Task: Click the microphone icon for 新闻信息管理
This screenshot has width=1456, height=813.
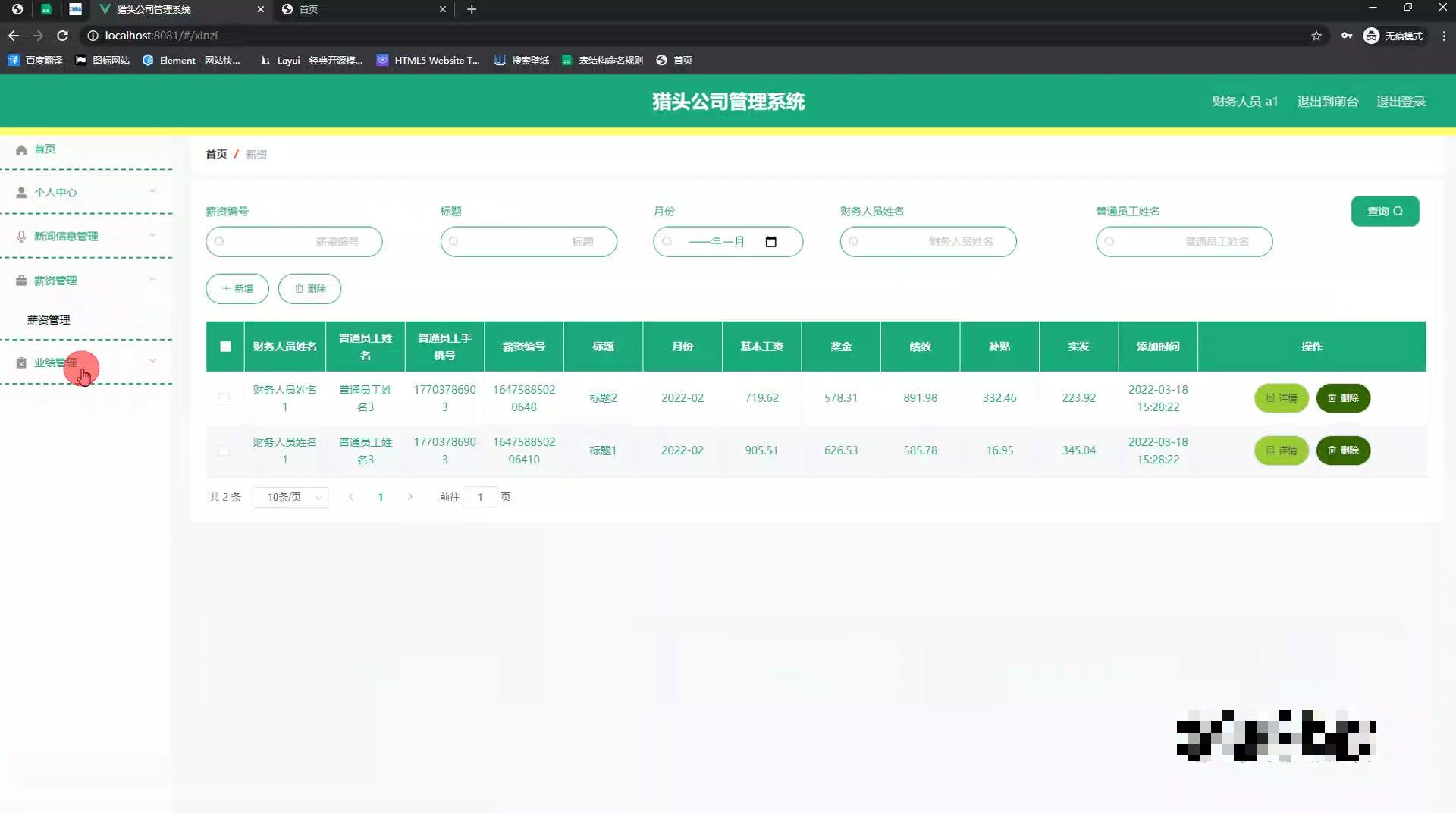Action: (21, 237)
